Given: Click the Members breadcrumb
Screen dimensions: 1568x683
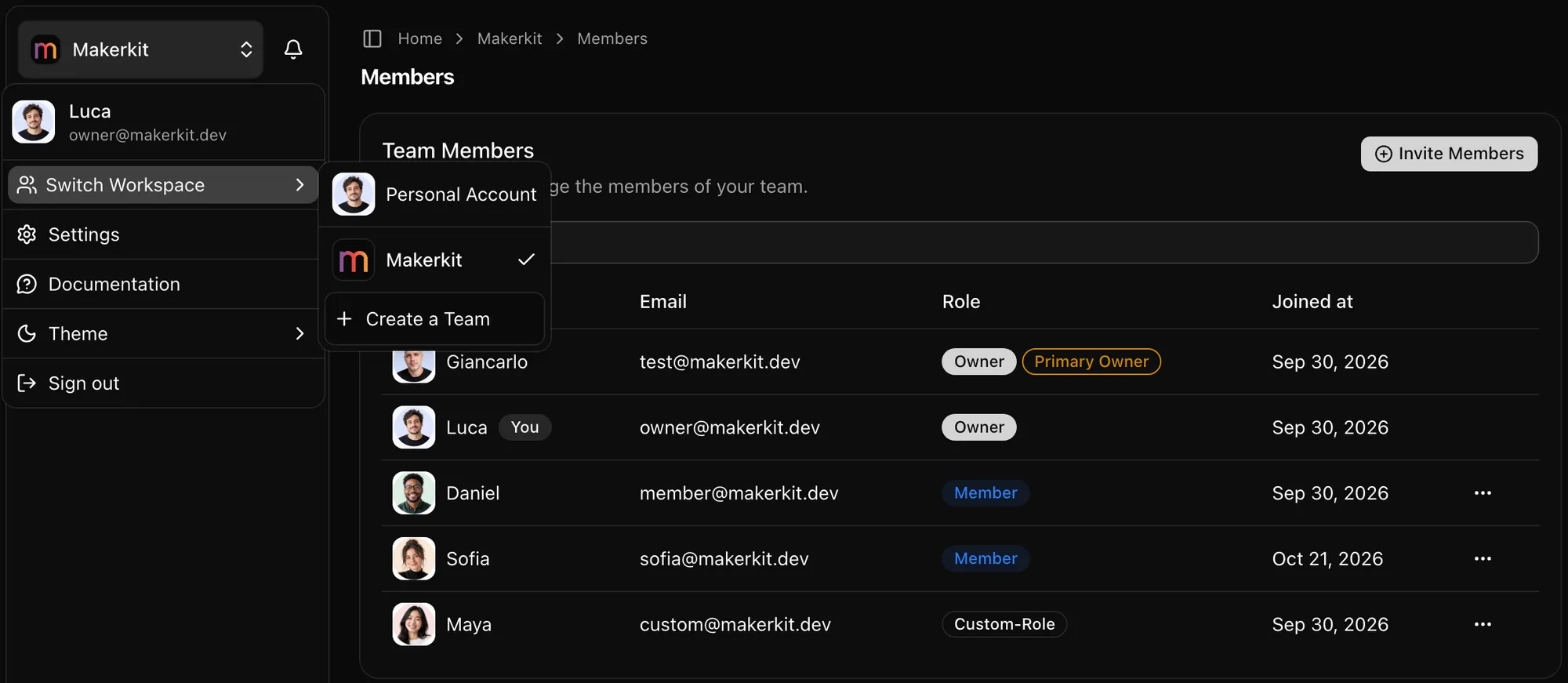Looking at the screenshot, I should click(612, 38).
